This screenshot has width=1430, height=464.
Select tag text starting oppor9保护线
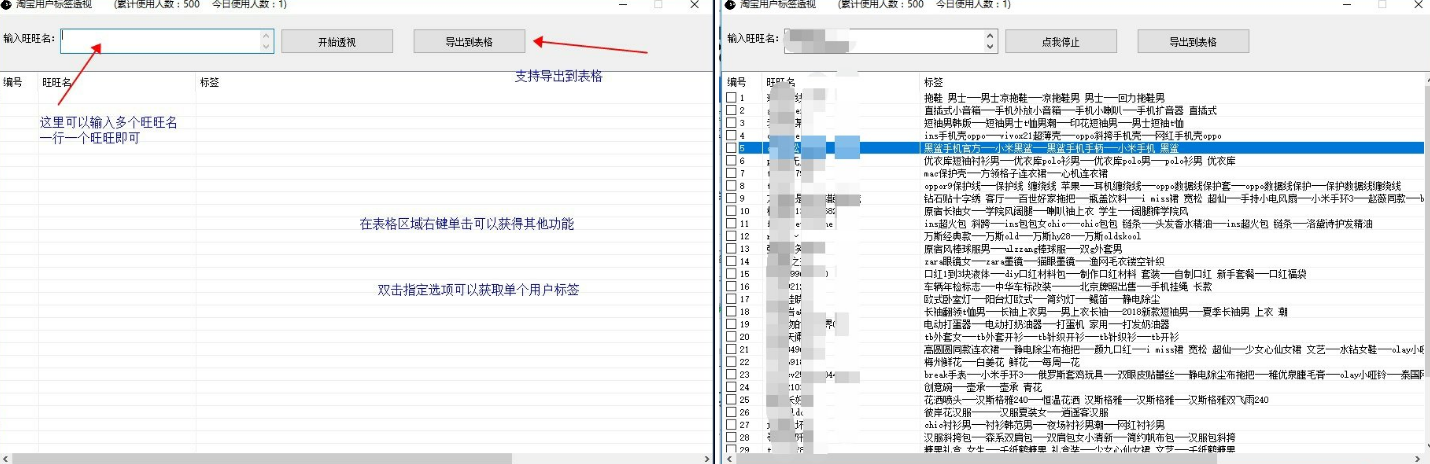(1163, 186)
